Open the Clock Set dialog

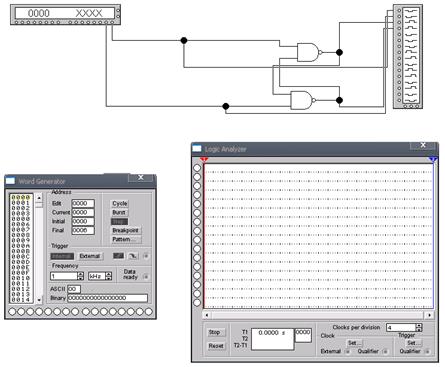tap(353, 343)
